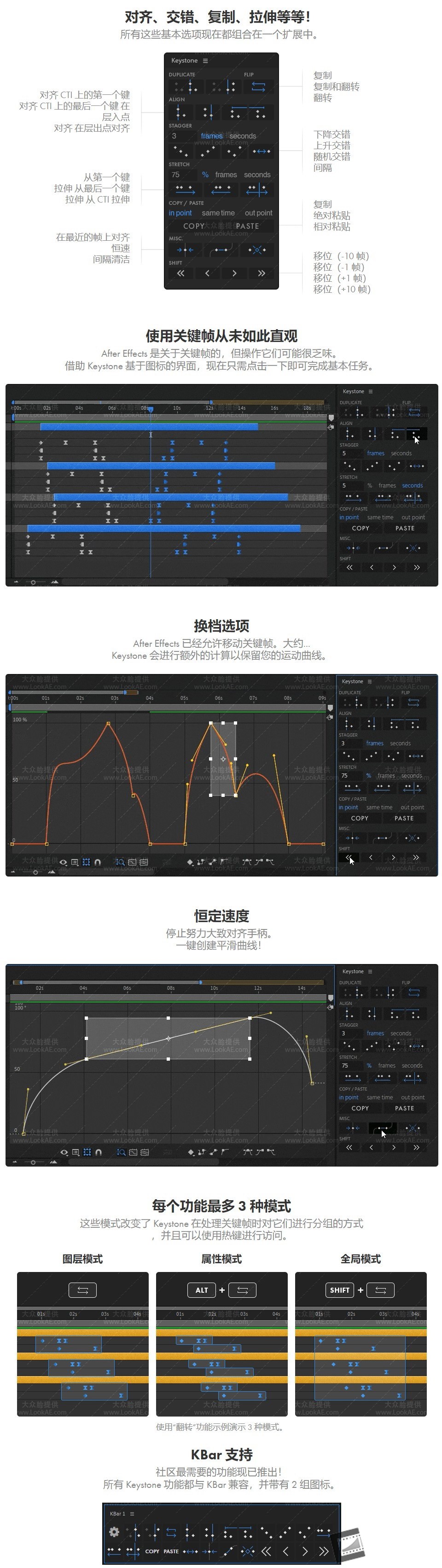Select Stagger 'frames' unit in top panel
The width and height of the screenshot is (442, 1568).
point(211,136)
